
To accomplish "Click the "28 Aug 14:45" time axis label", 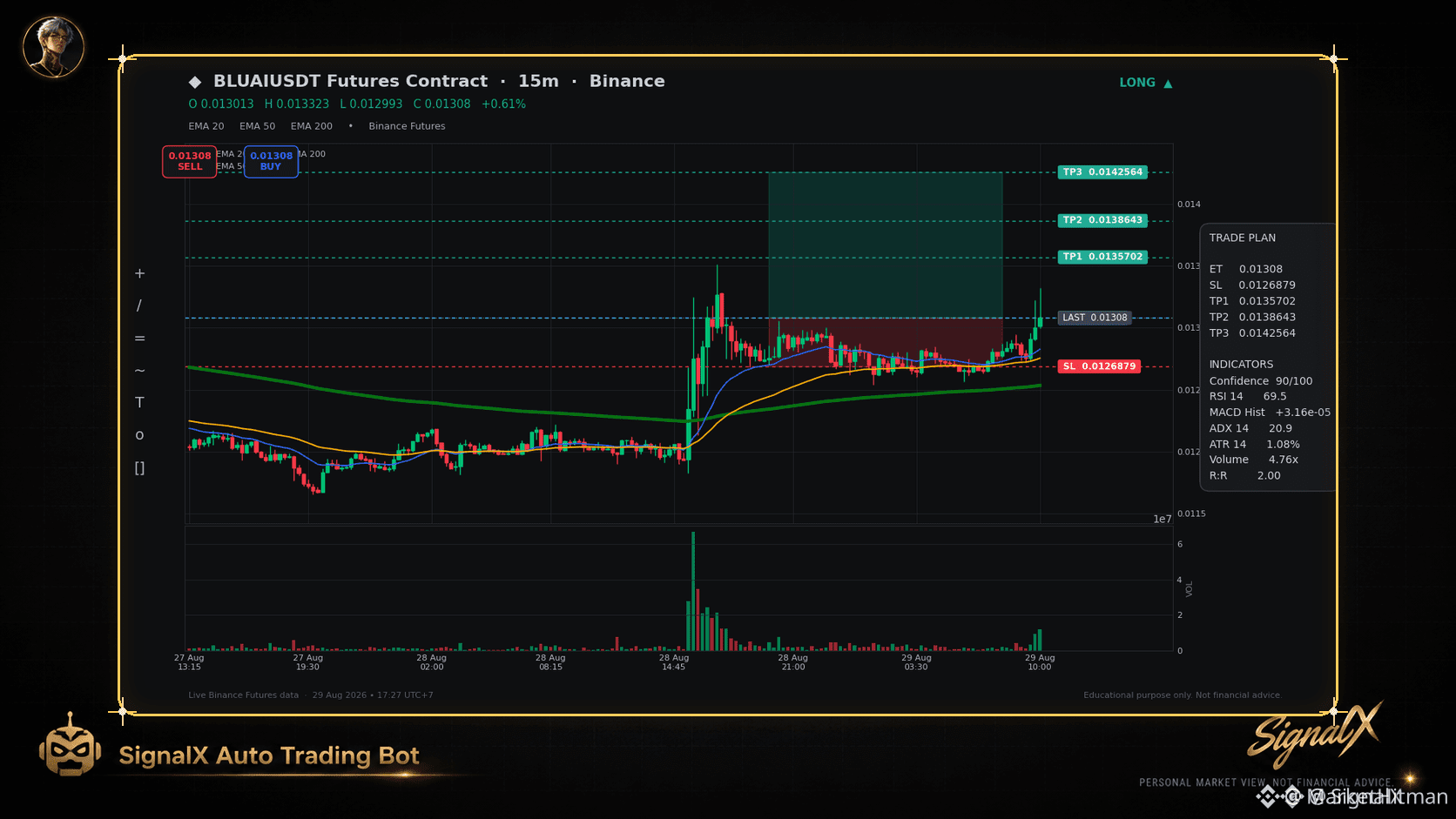I will [x=673, y=662].
